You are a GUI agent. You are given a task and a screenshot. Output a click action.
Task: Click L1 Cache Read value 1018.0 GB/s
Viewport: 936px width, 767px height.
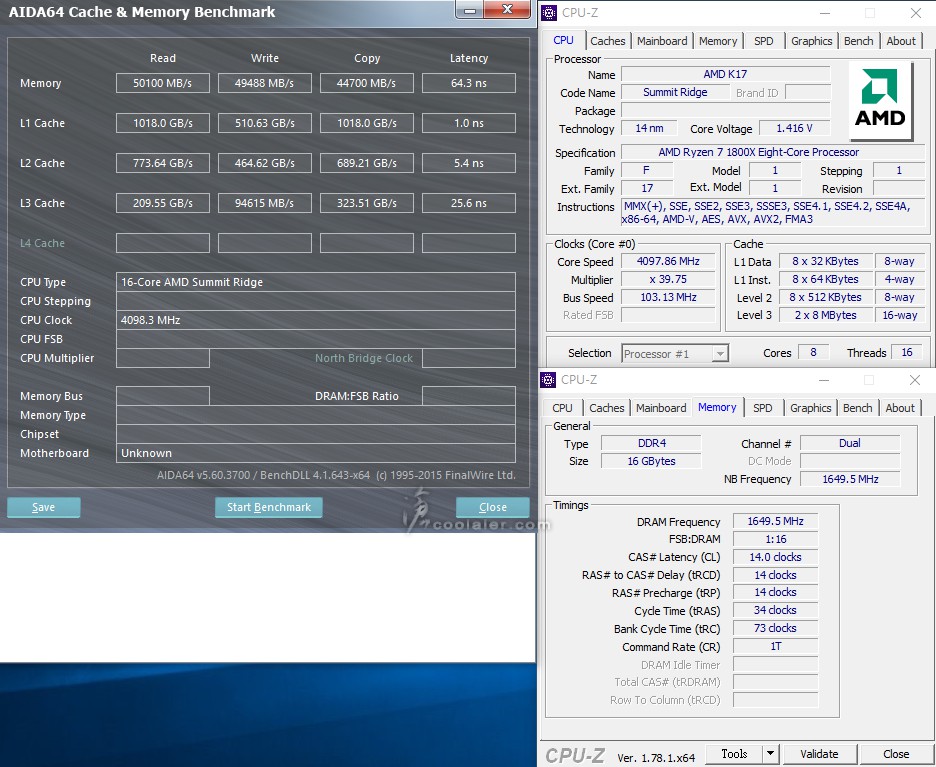[162, 123]
